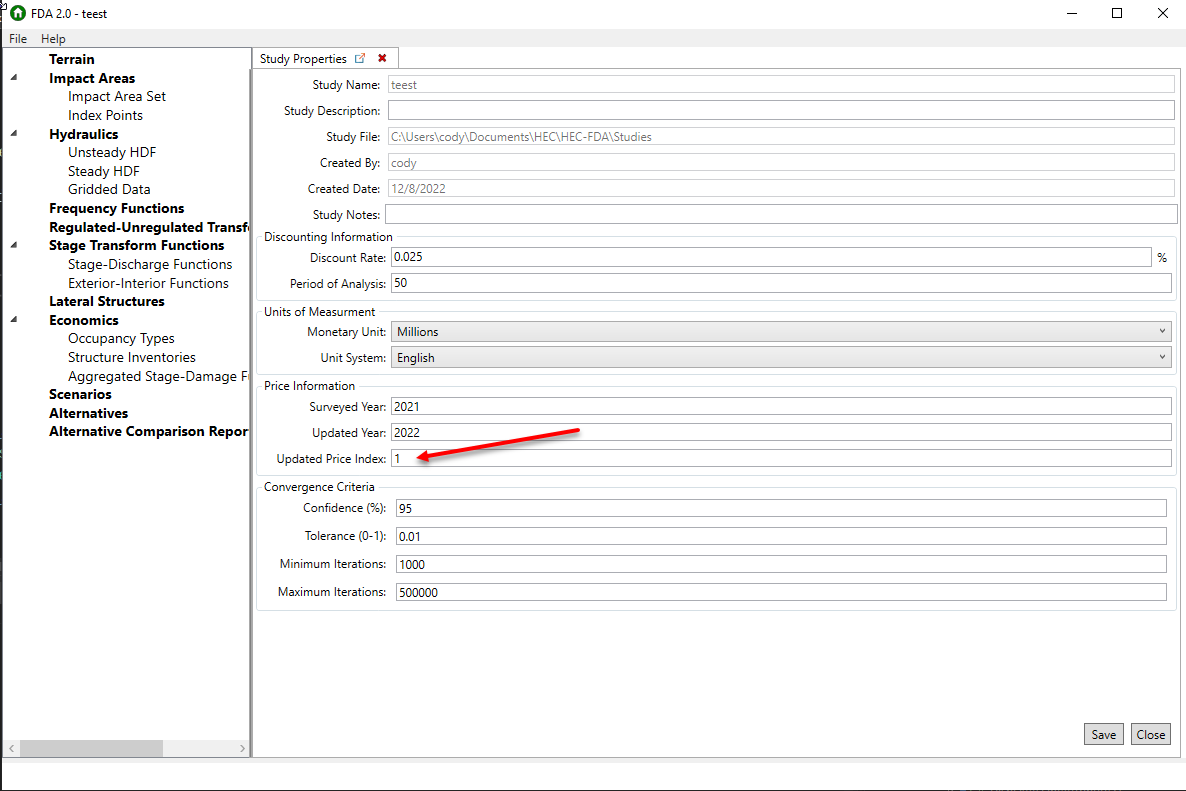Pop out Study Properties into a separate window
This screenshot has width=1186, height=791.
(360, 58)
